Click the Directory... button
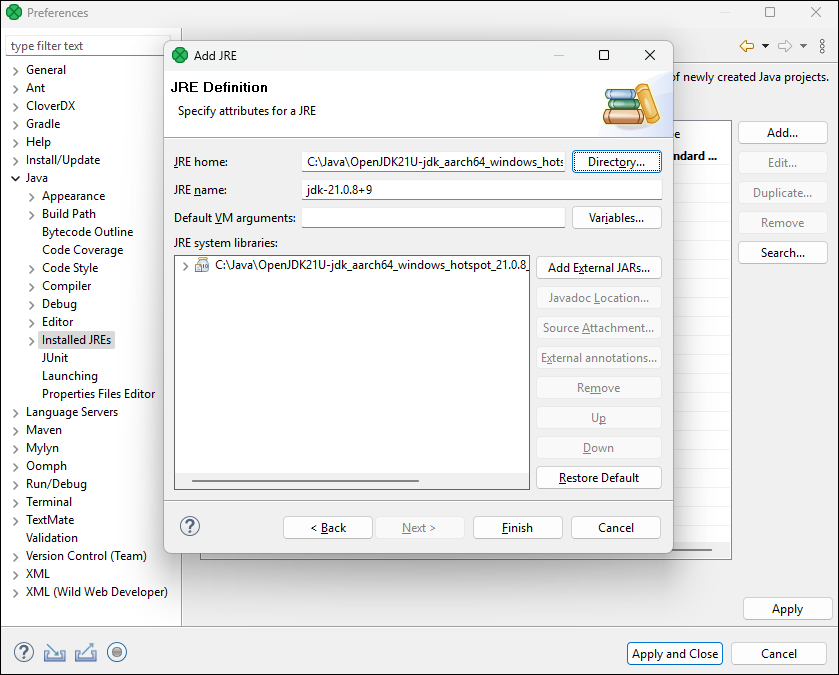839x675 pixels. click(617, 162)
